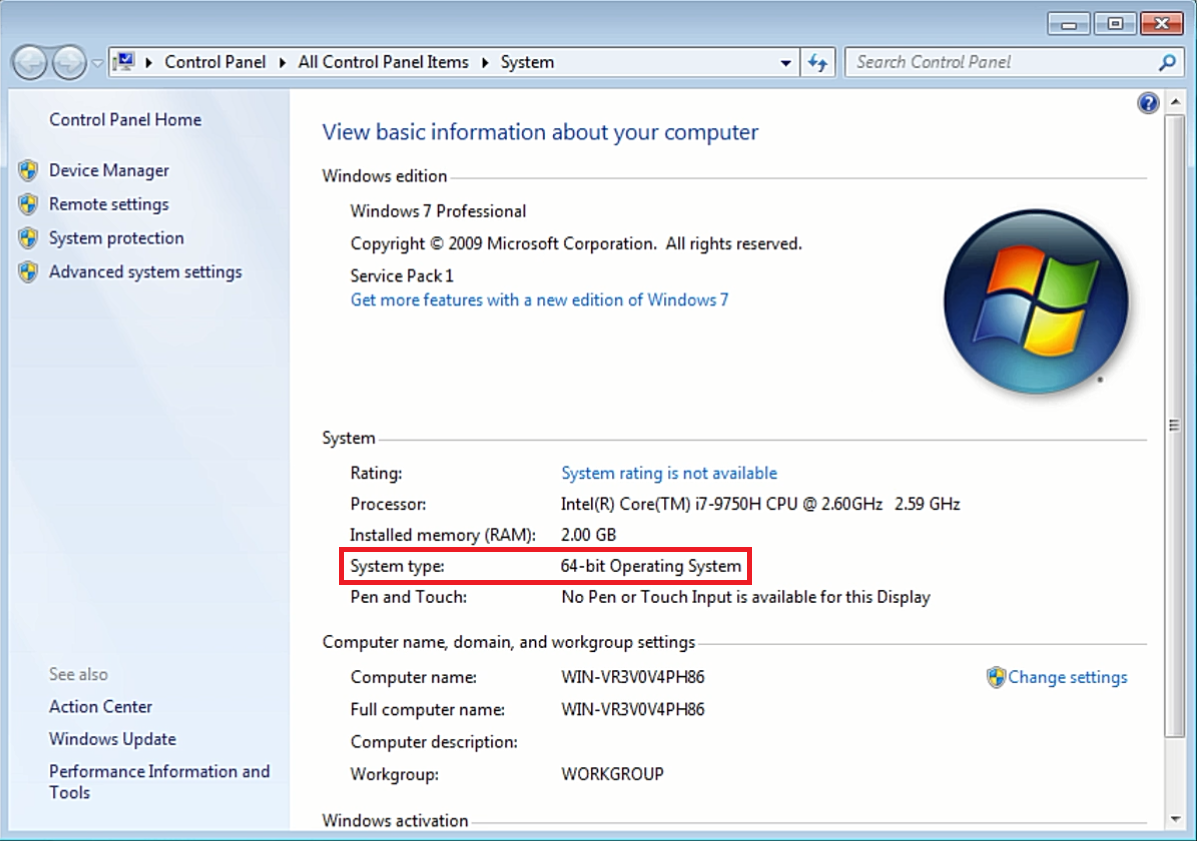
Task: Click the Service Pack 1 text
Action: 402,276
